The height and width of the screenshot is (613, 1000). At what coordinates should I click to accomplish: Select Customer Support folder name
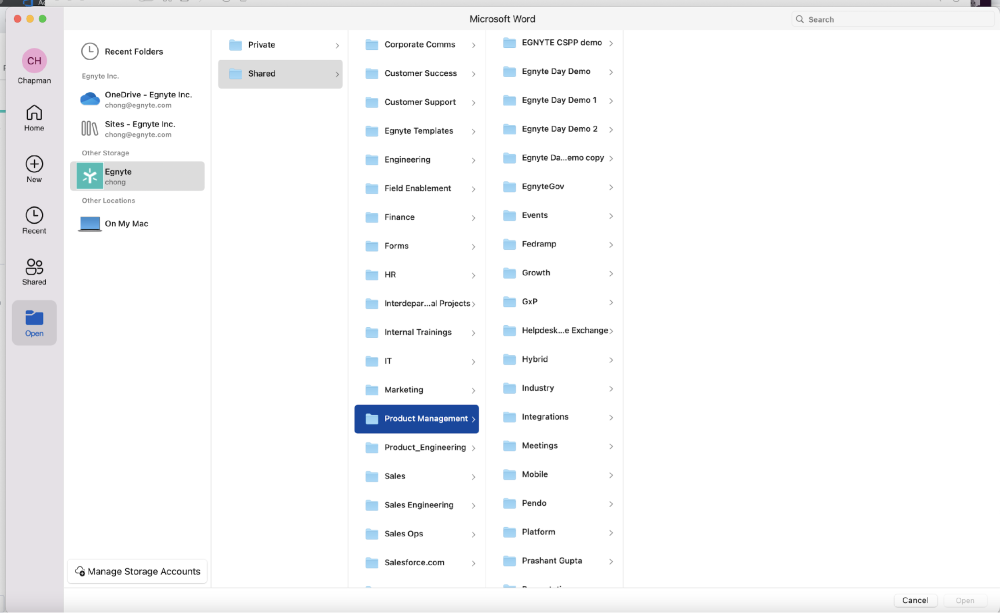click(x=420, y=102)
